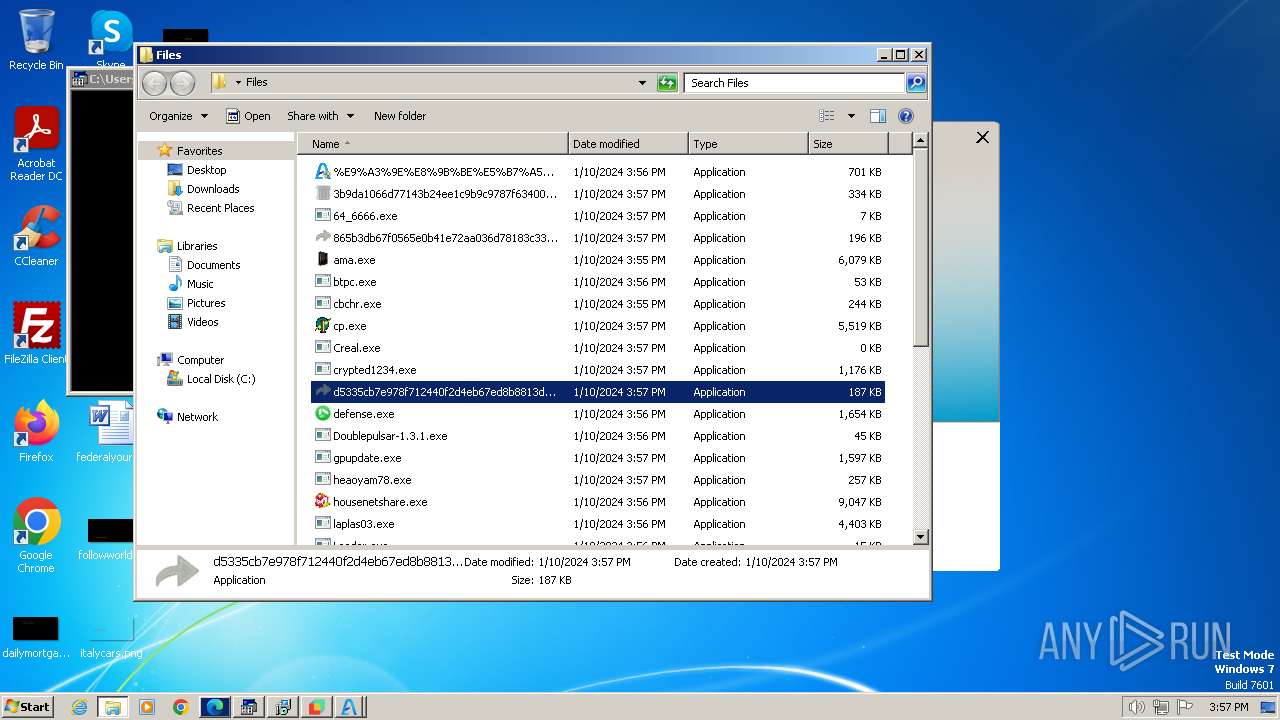
Task: Click in the Search Files box
Action: tap(795, 83)
